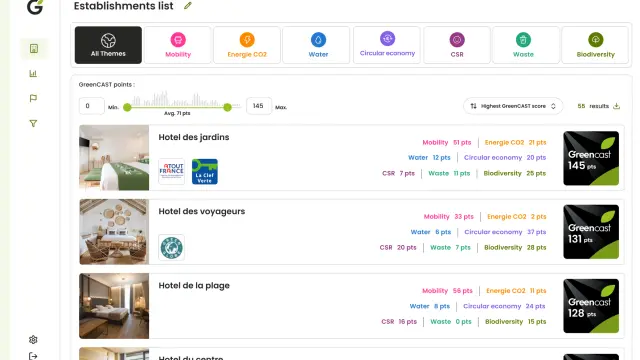Screen dimensions: 640x360
Task: Click the minimum slider handle
Action: 127,107
